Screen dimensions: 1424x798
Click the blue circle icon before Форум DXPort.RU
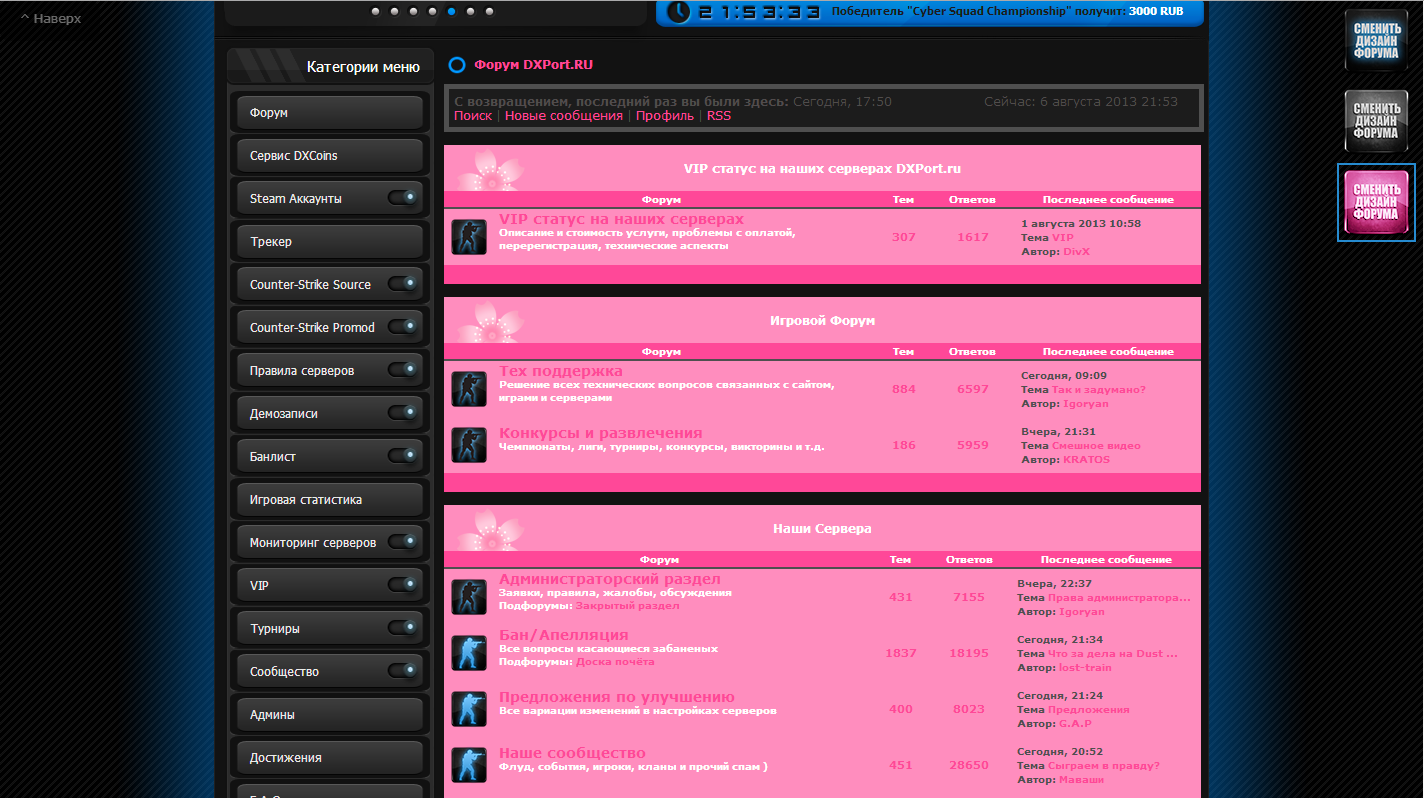coord(457,65)
